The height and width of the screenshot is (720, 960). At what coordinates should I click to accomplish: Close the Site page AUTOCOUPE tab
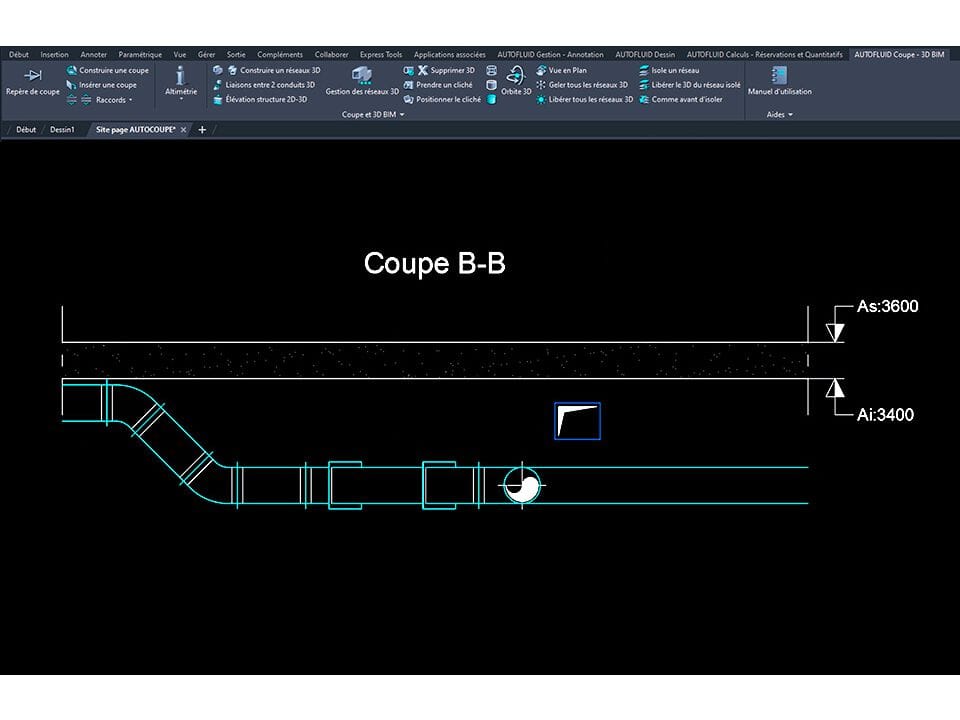coord(183,130)
